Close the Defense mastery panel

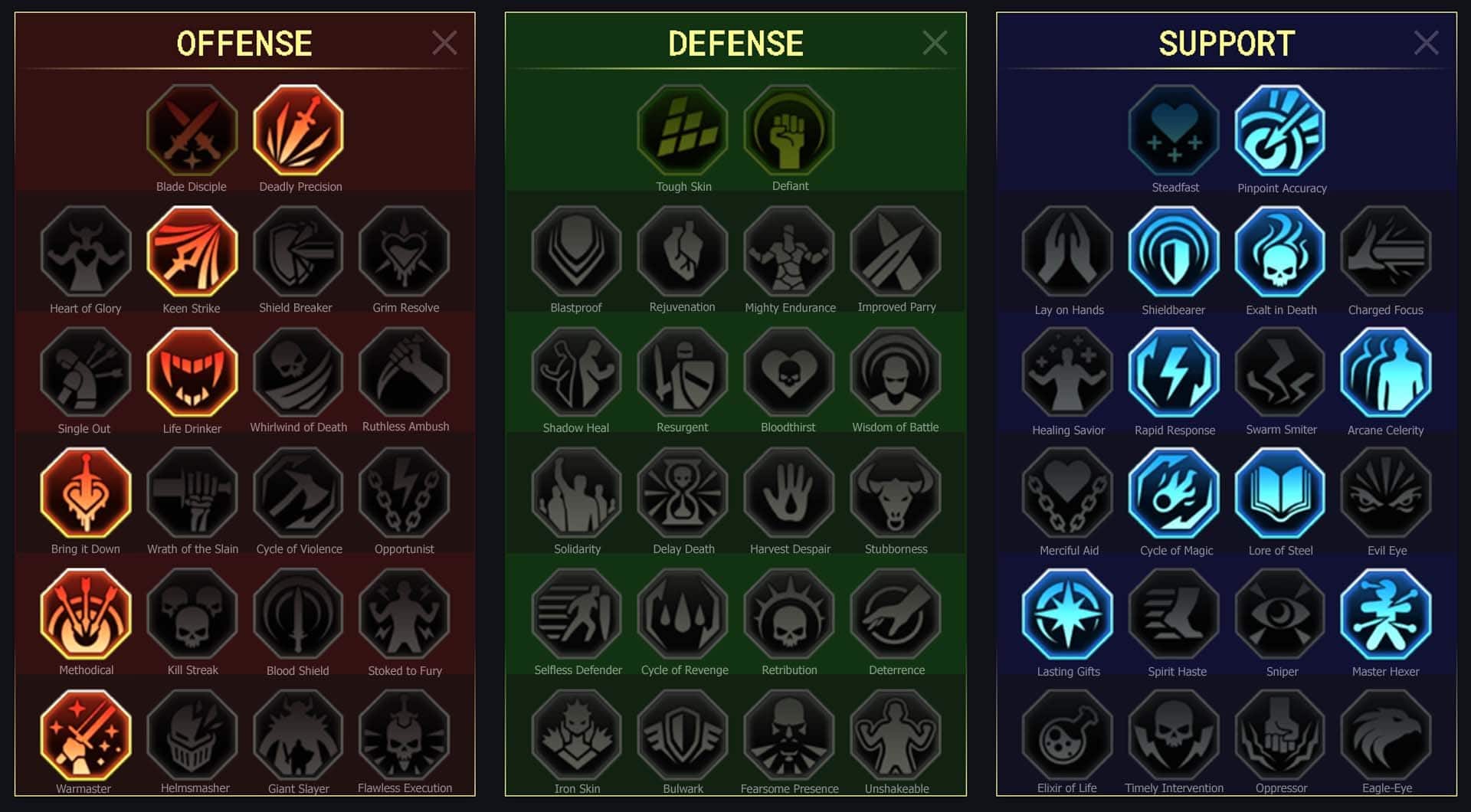935,43
